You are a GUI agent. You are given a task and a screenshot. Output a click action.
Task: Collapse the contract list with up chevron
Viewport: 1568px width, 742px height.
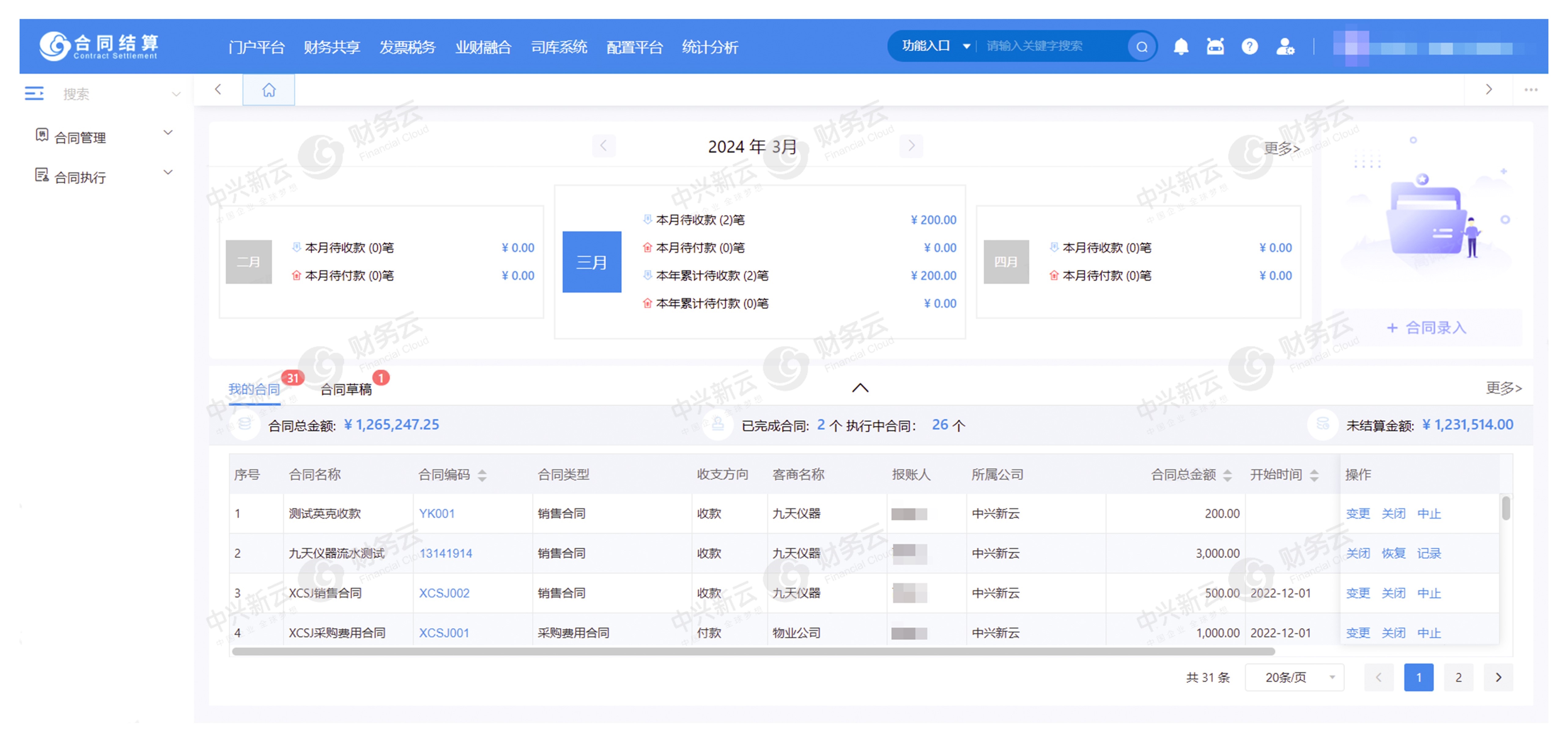(x=860, y=388)
